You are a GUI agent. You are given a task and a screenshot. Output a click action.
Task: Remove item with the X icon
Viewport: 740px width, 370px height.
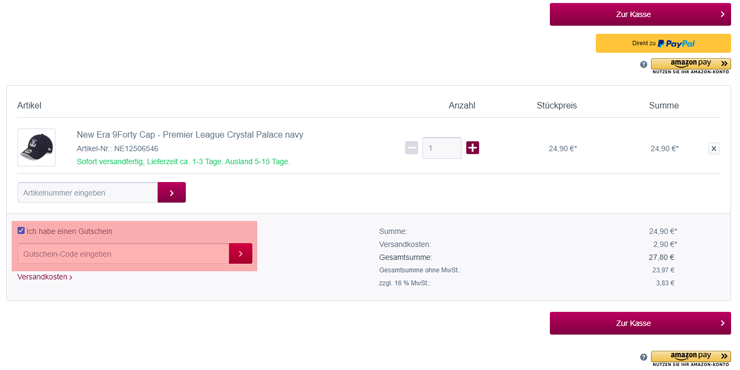(x=714, y=149)
